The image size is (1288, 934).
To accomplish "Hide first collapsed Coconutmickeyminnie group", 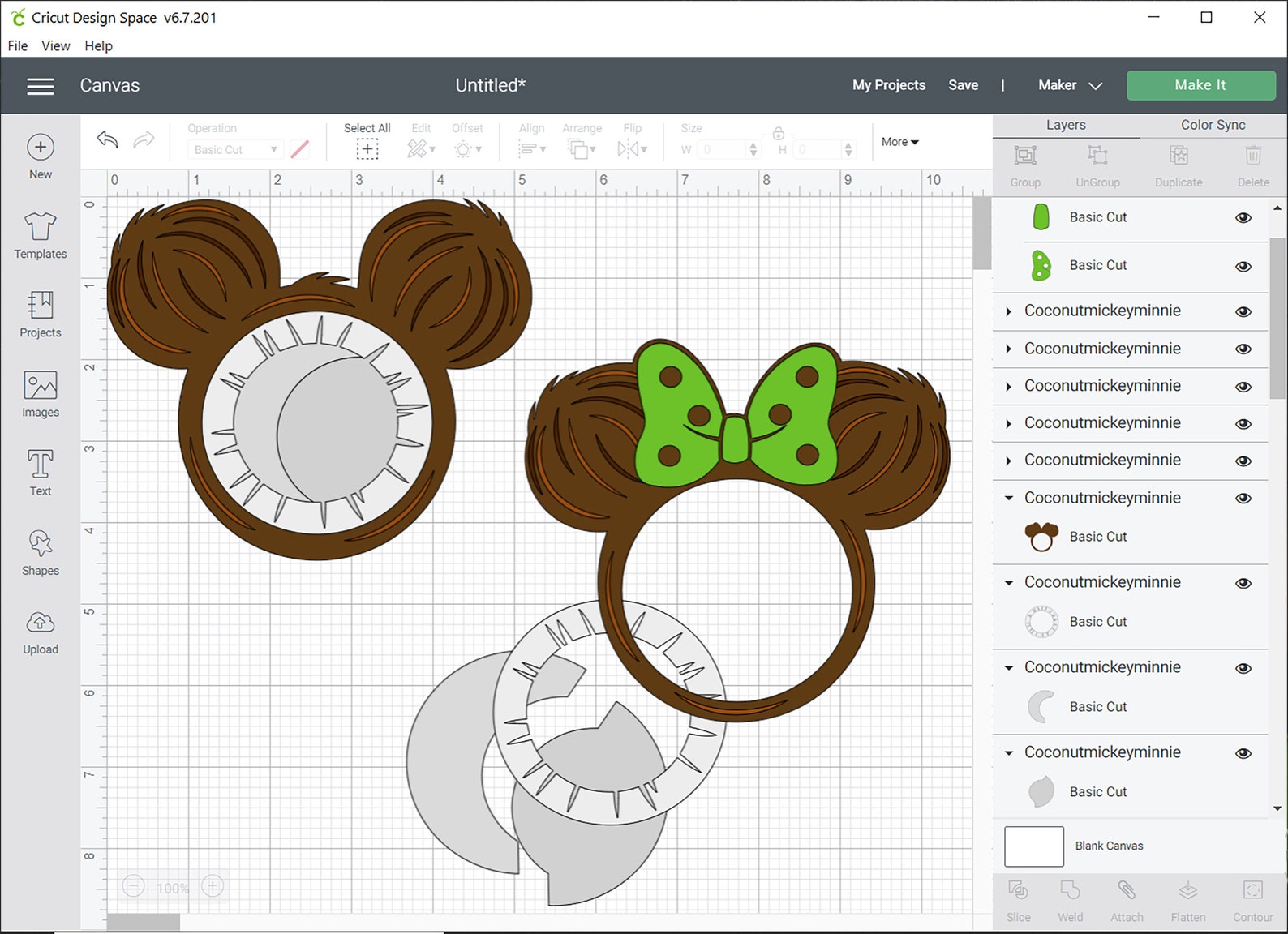I will [1243, 312].
